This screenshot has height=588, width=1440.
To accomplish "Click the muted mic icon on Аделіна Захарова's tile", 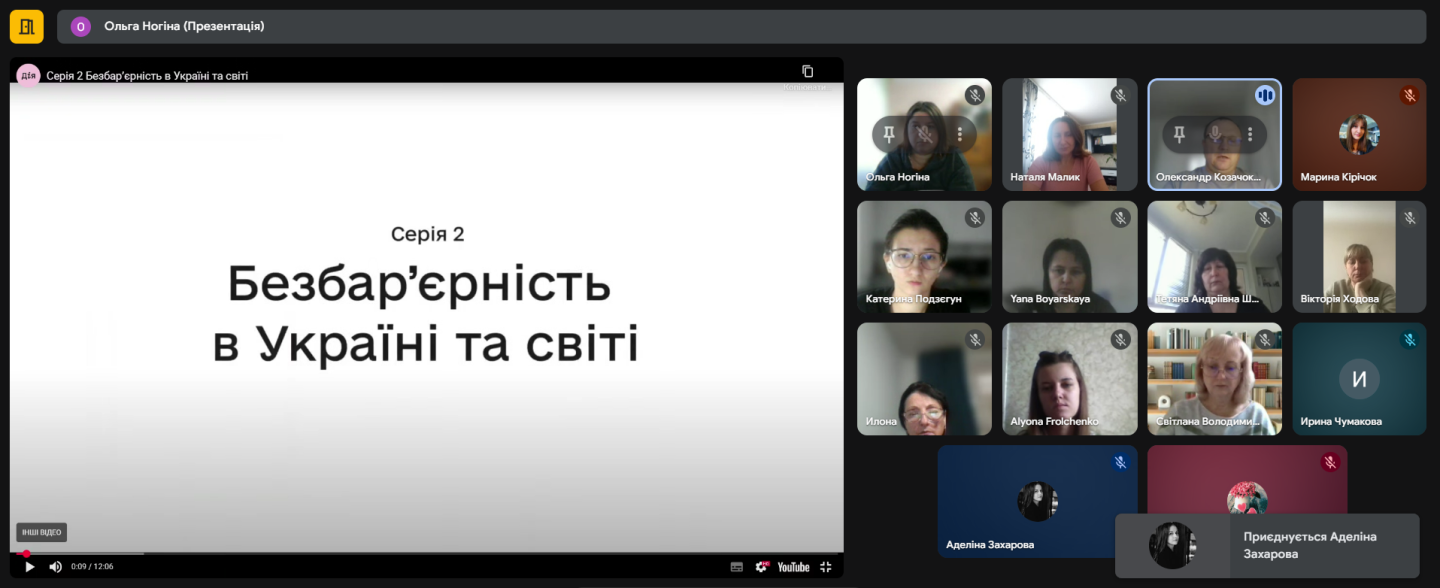I will [1120, 462].
